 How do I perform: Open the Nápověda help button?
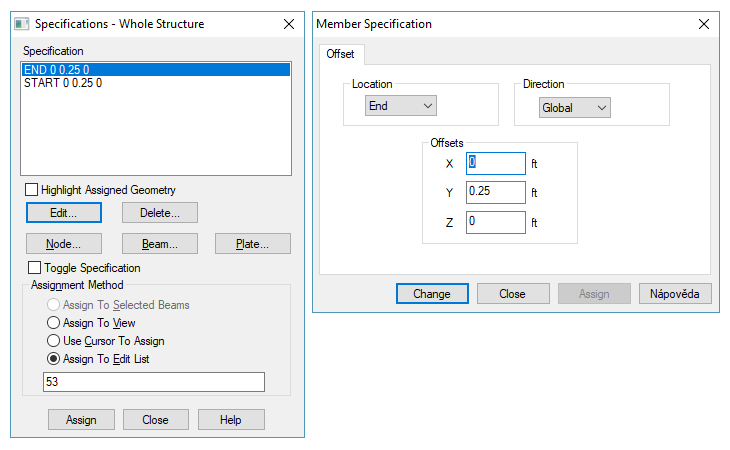676,294
